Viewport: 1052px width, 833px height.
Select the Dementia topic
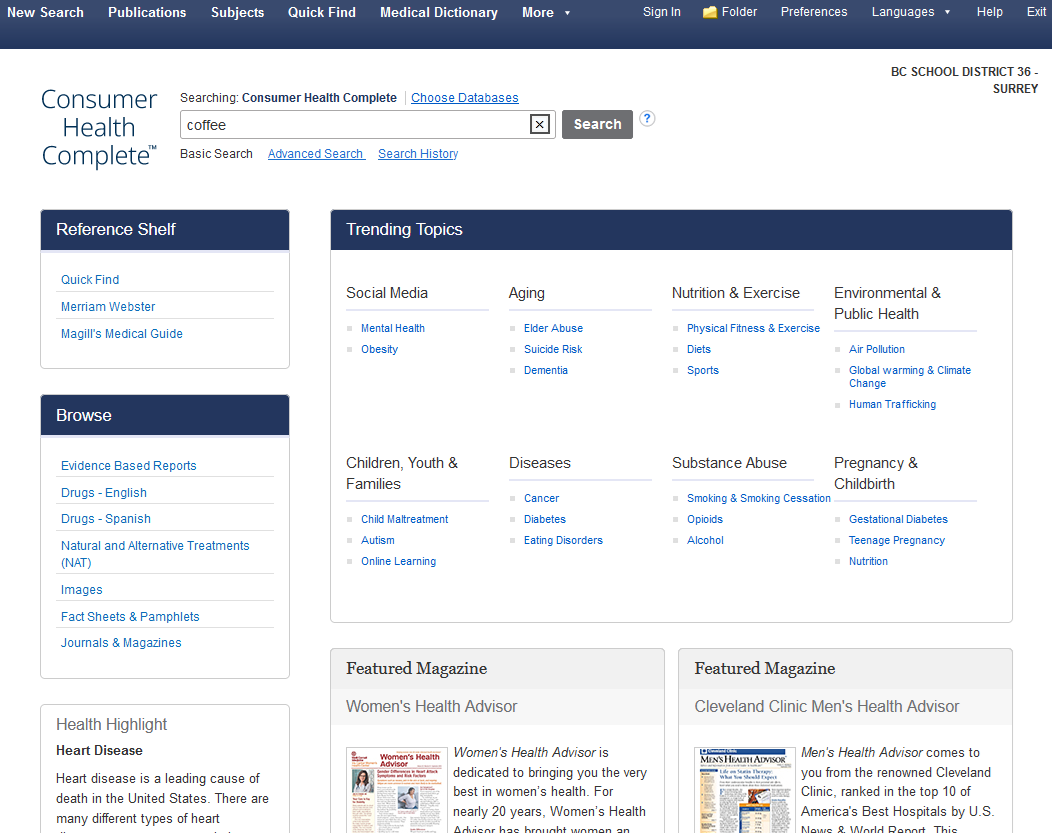[545, 370]
